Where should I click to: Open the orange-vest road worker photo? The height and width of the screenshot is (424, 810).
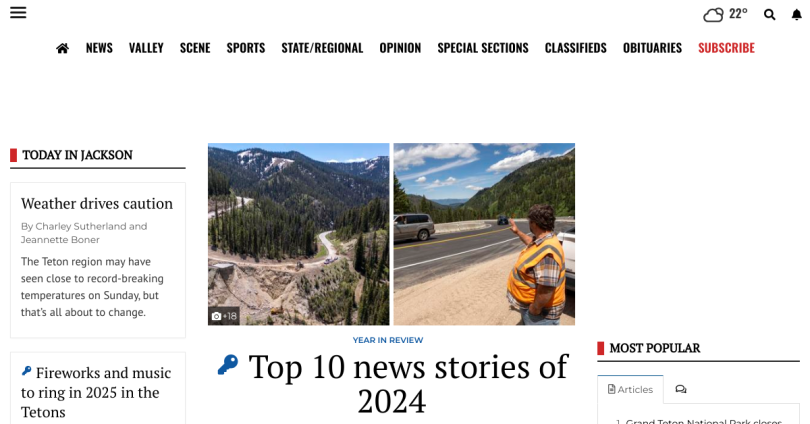tap(484, 234)
